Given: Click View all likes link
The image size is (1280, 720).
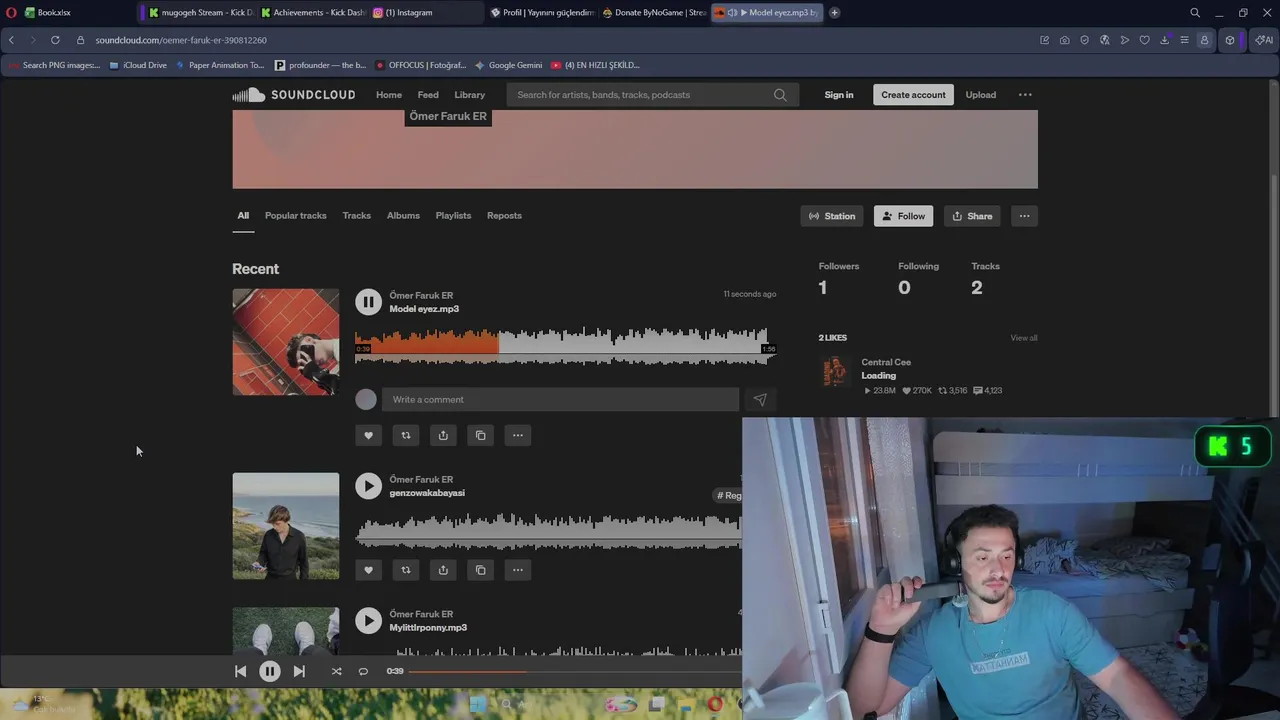Looking at the screenshot, I should [1024, 338].
